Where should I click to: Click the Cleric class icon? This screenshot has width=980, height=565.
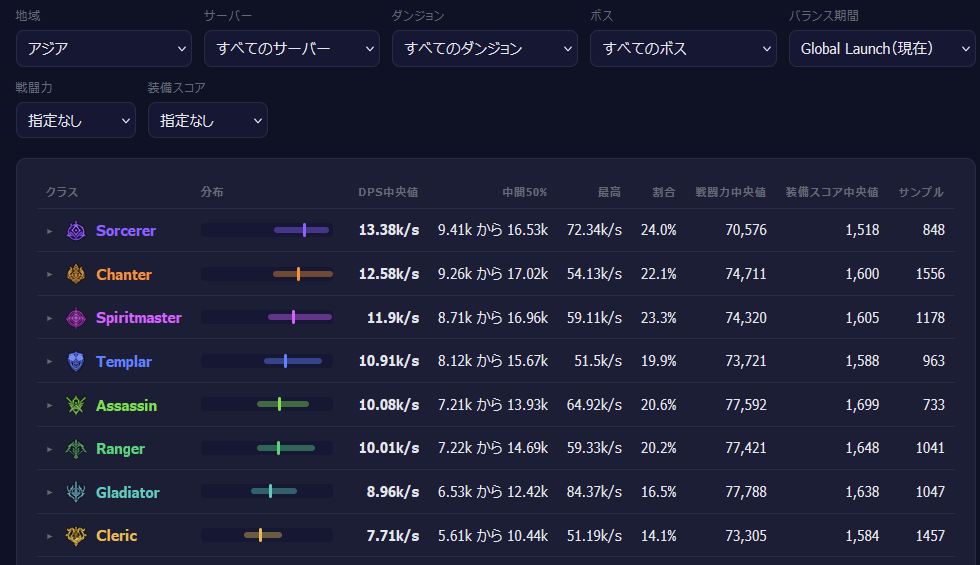(x=76, y=536)
